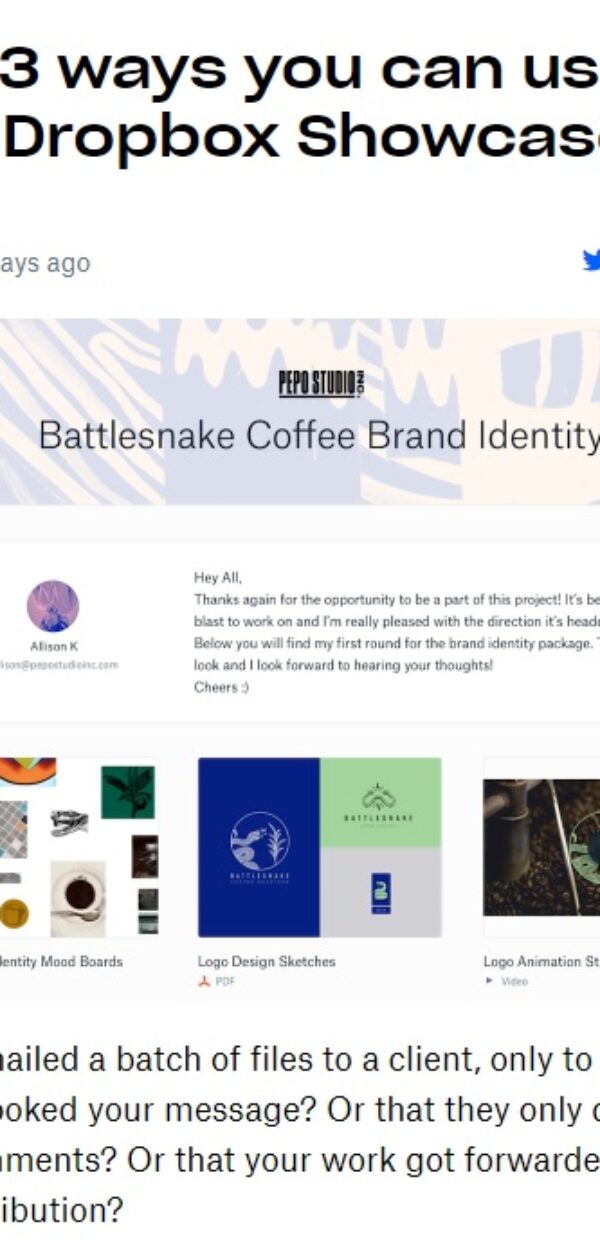The height and width of the screenshot is (1240, 600).
Task: Click the red PDF file icon
Action: (x=204, y=982)
